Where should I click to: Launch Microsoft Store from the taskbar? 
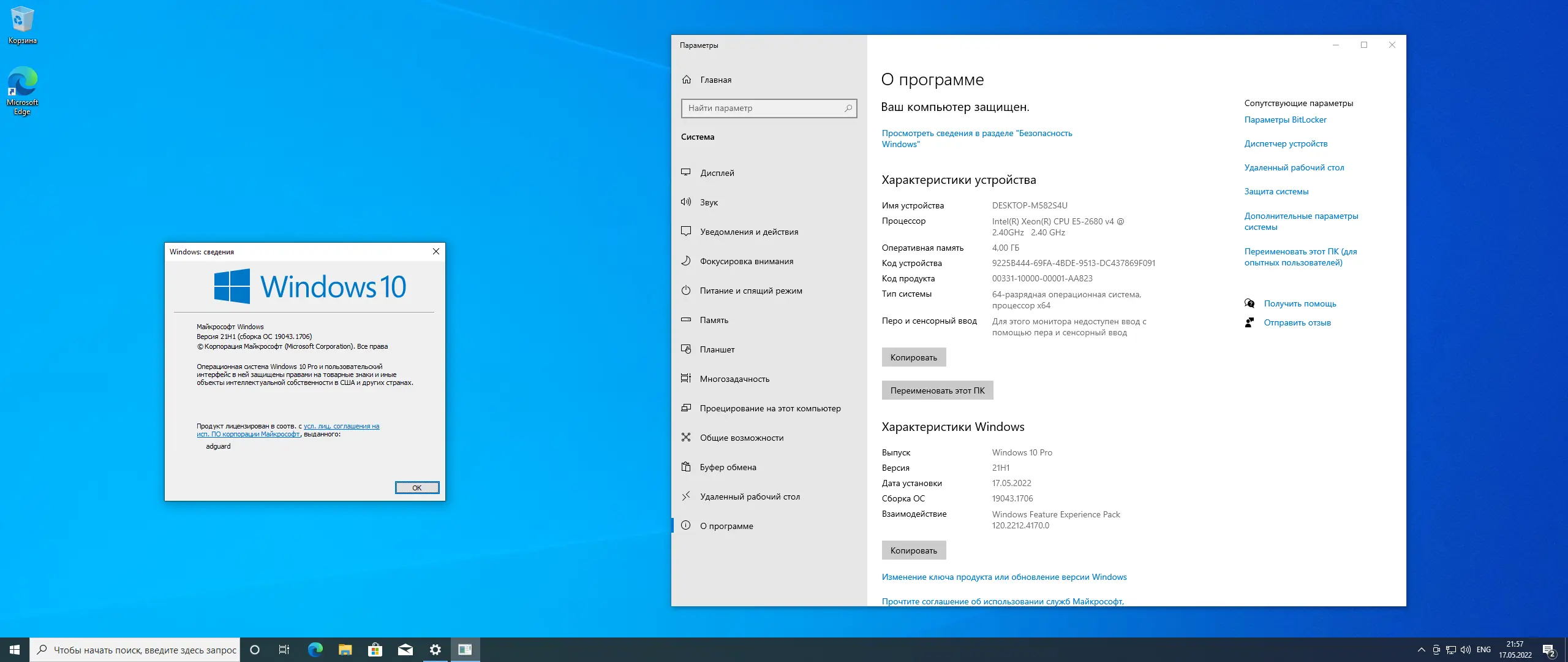375,649
